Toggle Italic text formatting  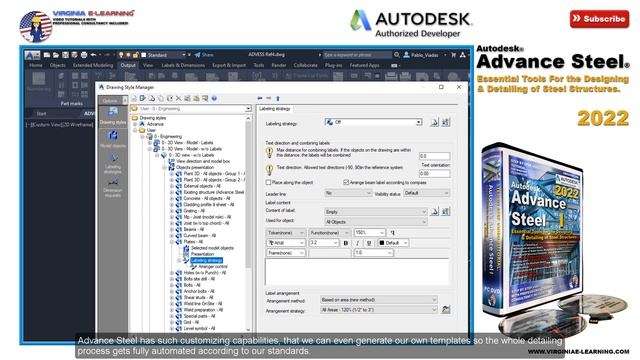click(358, 243)
